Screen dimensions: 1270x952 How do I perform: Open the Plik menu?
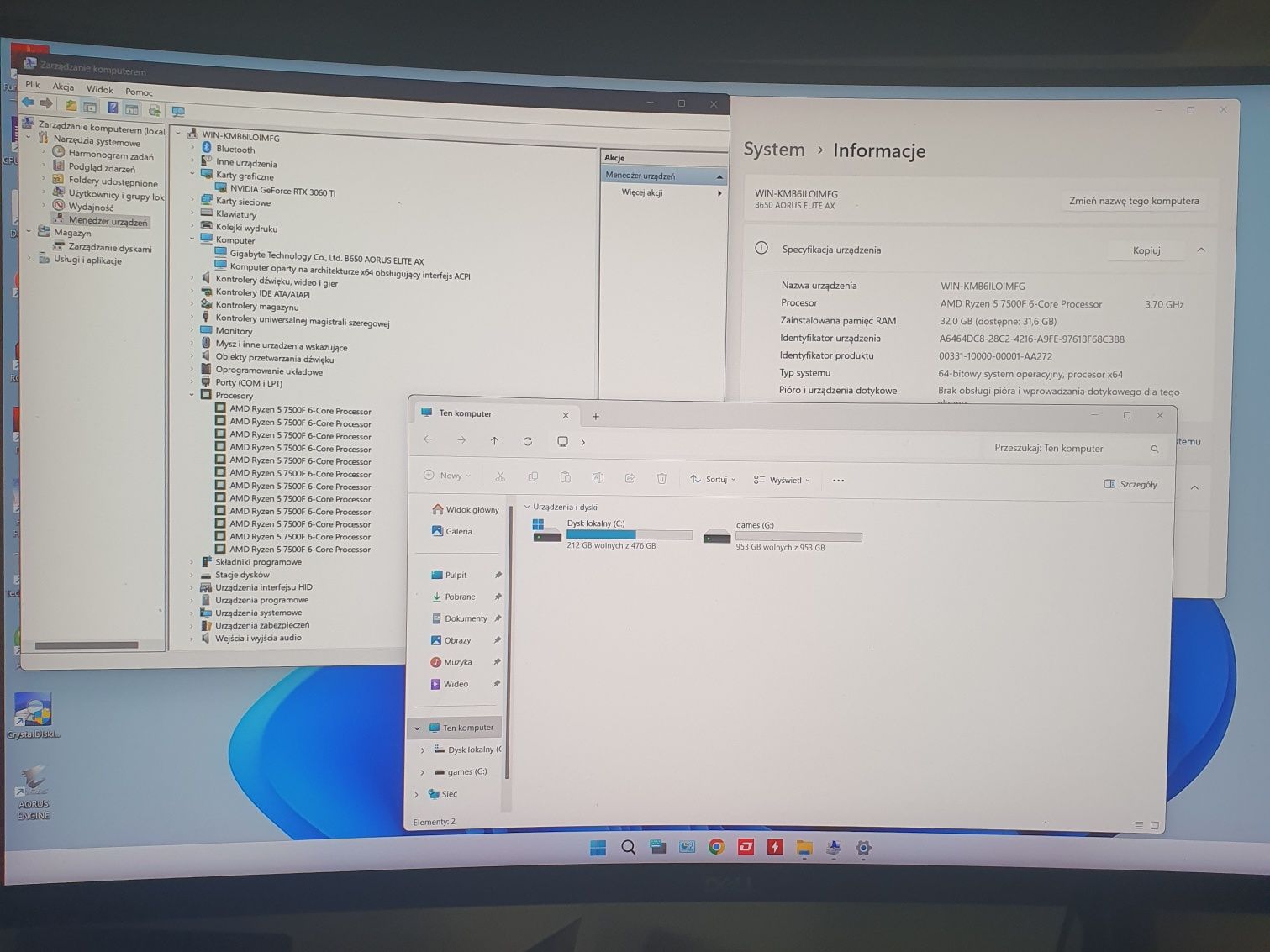[x=32, y=84]
